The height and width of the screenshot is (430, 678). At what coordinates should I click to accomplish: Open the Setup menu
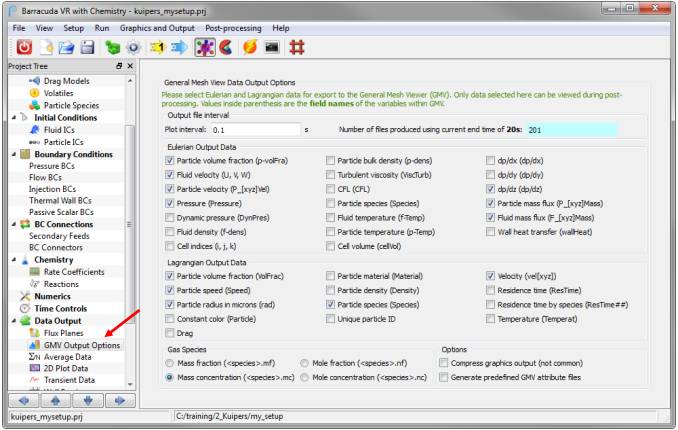coord(74,28)
